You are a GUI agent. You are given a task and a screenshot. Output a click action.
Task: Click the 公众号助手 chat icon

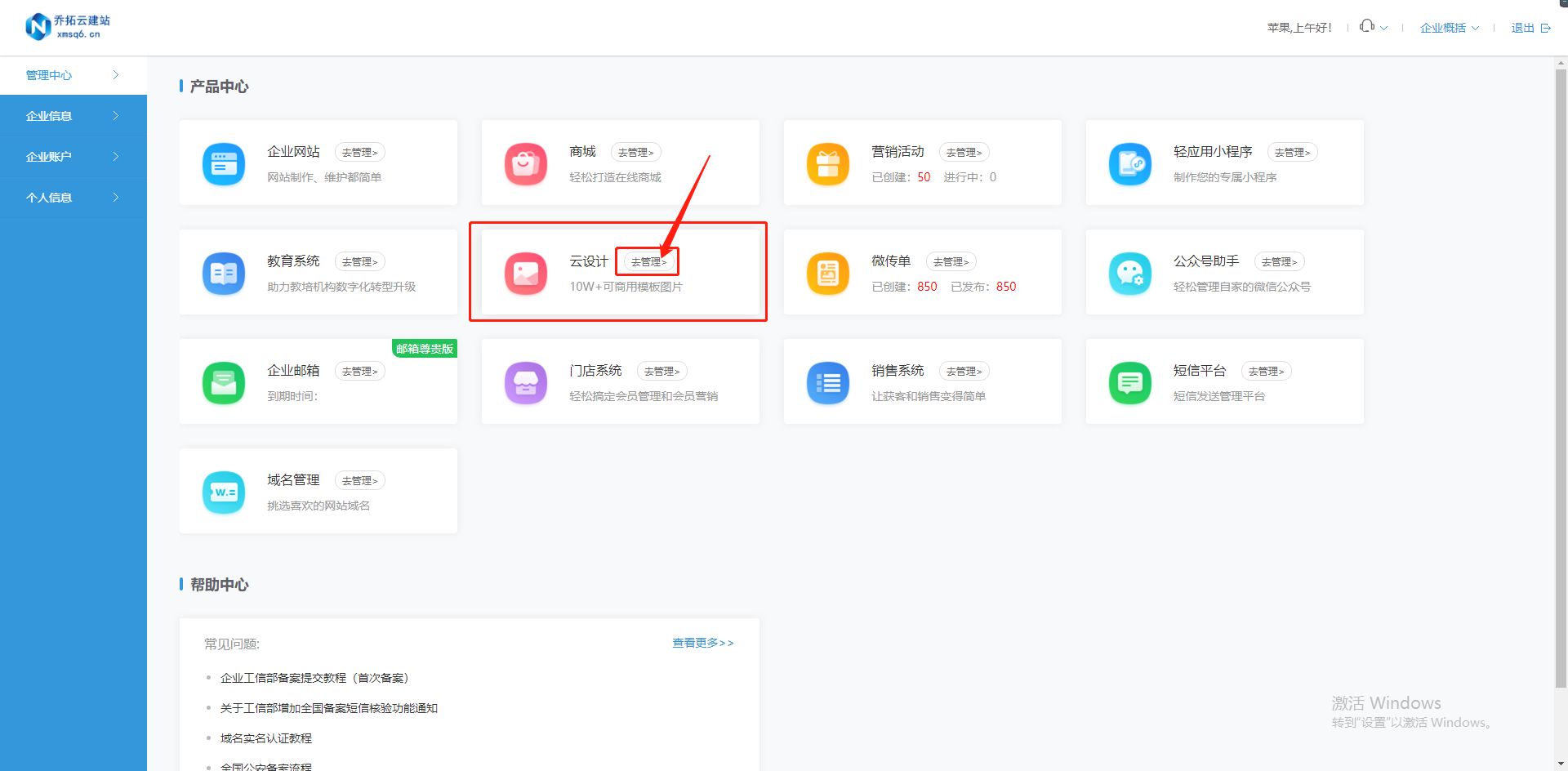pyautogui.click(x=1129, y=273)
